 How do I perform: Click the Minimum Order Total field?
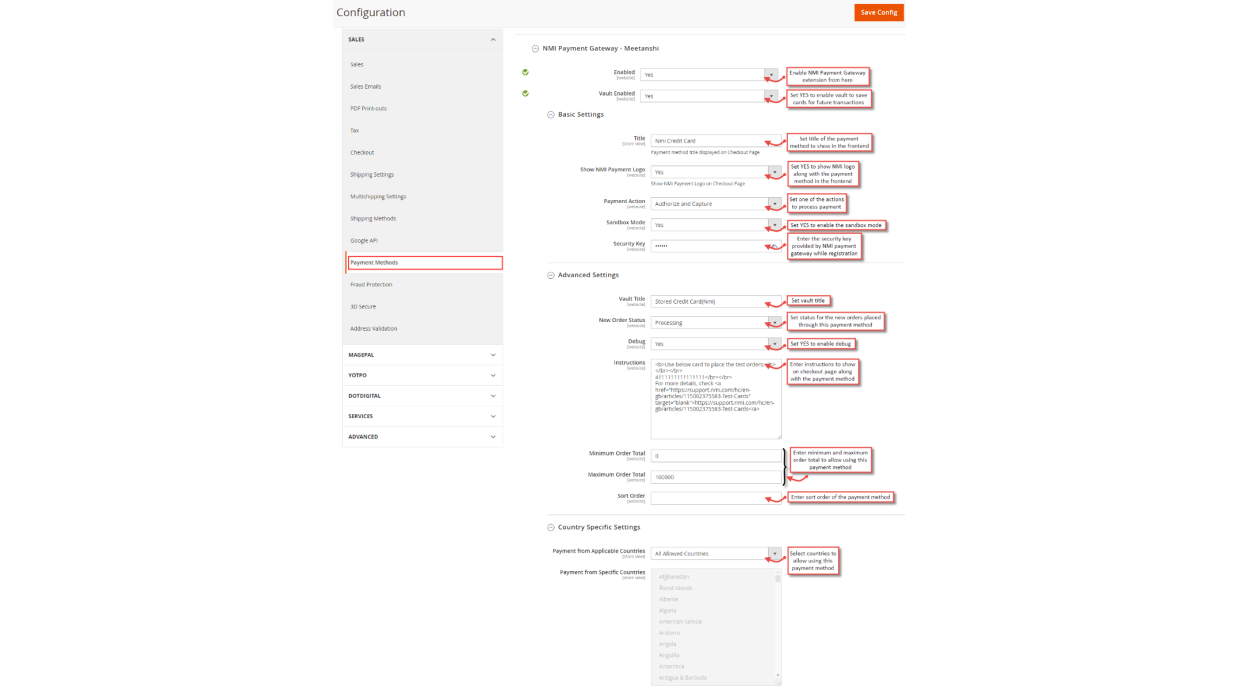pyautogui.click(x=716, y=456)
